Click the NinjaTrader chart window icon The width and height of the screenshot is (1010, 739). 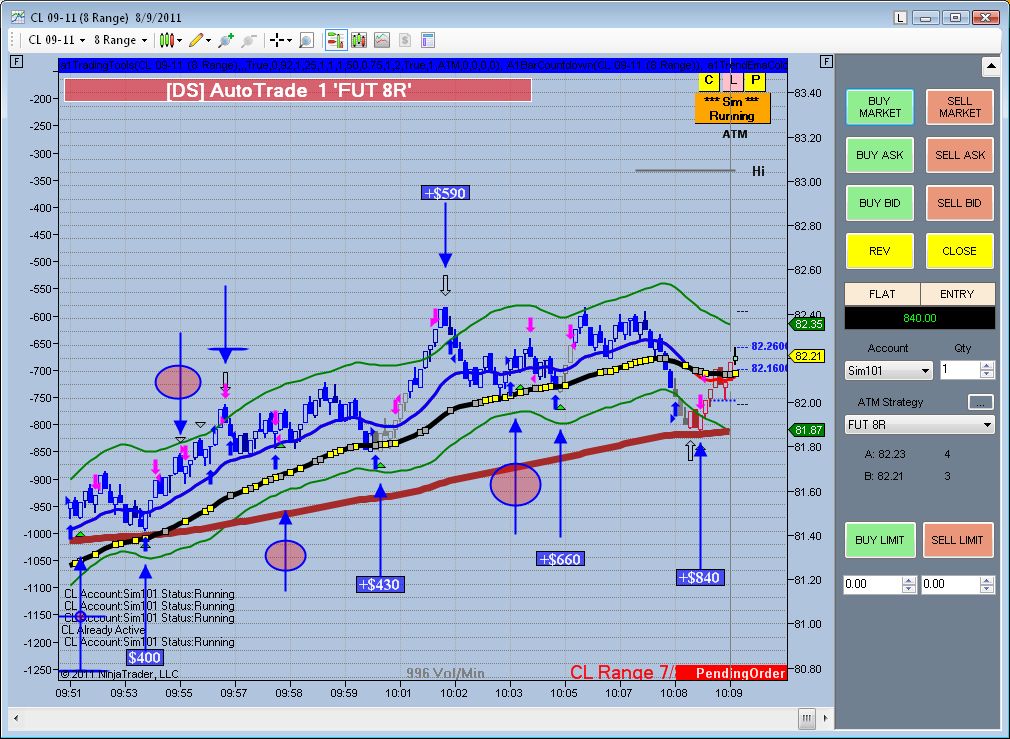tap(17, 17)
